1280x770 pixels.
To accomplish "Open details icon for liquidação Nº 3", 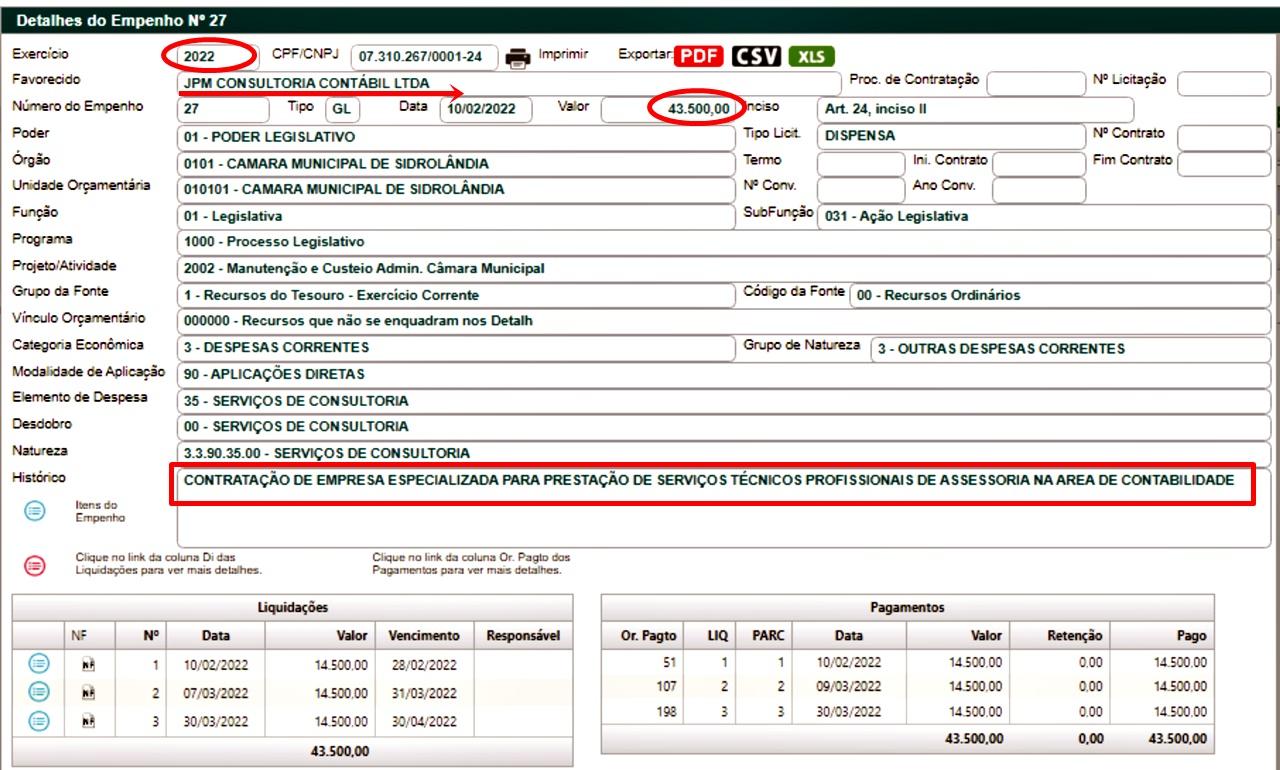I will [36, 721].
